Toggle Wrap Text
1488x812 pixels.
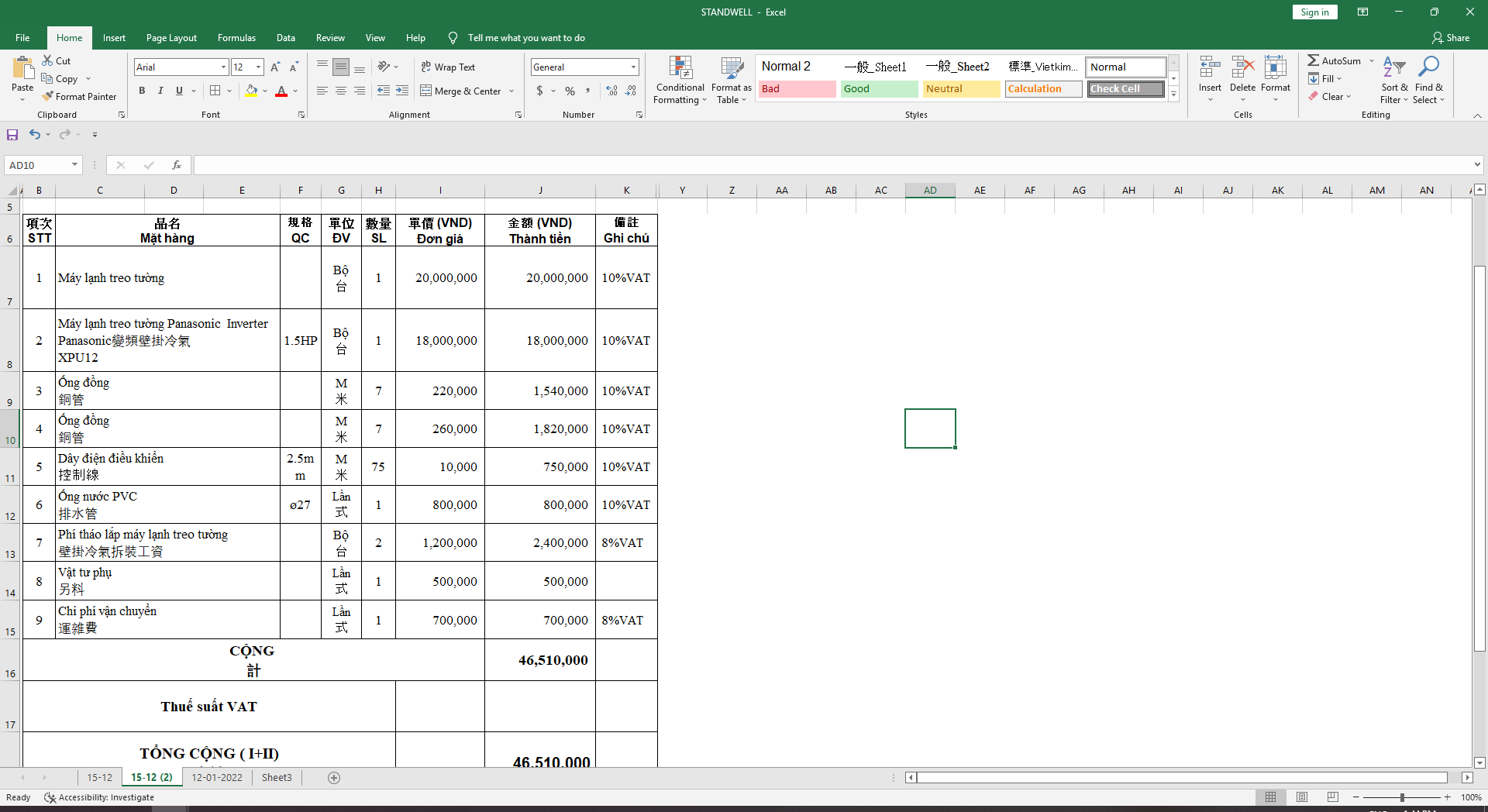pos(448,67)
